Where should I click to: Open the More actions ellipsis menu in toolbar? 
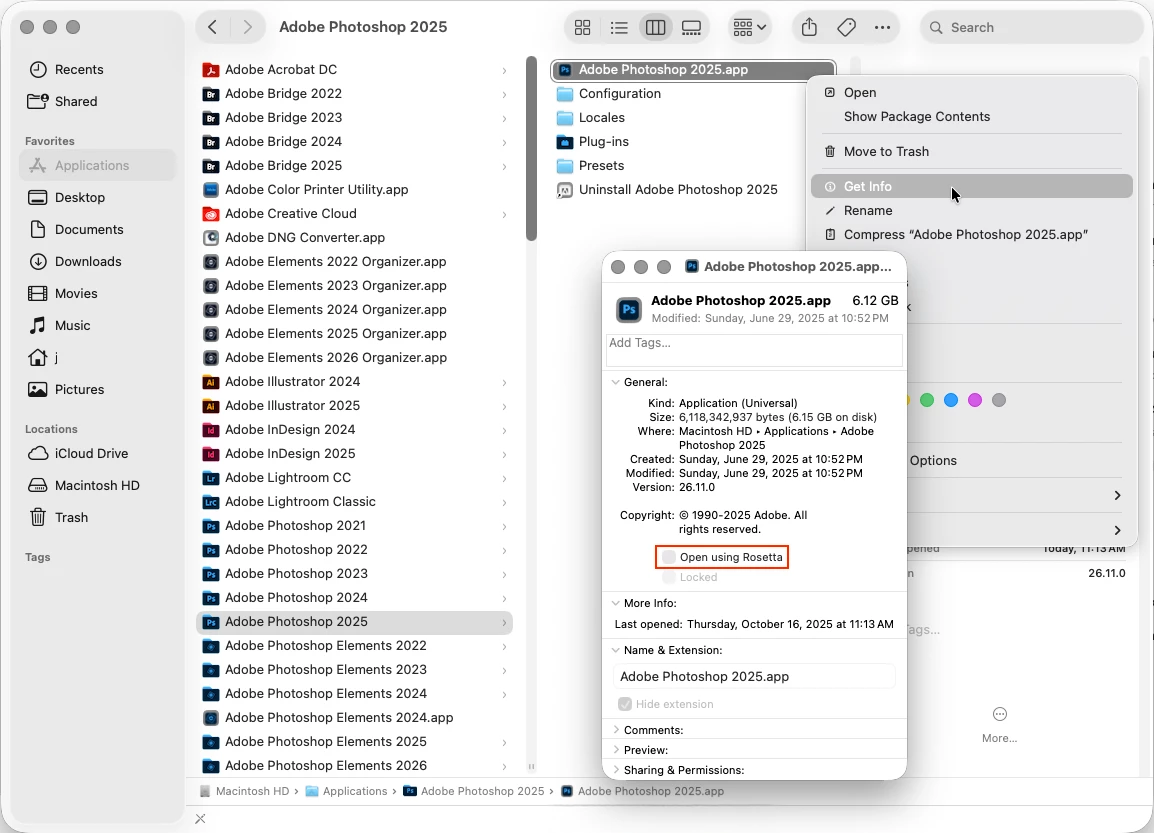coord(882,27)
